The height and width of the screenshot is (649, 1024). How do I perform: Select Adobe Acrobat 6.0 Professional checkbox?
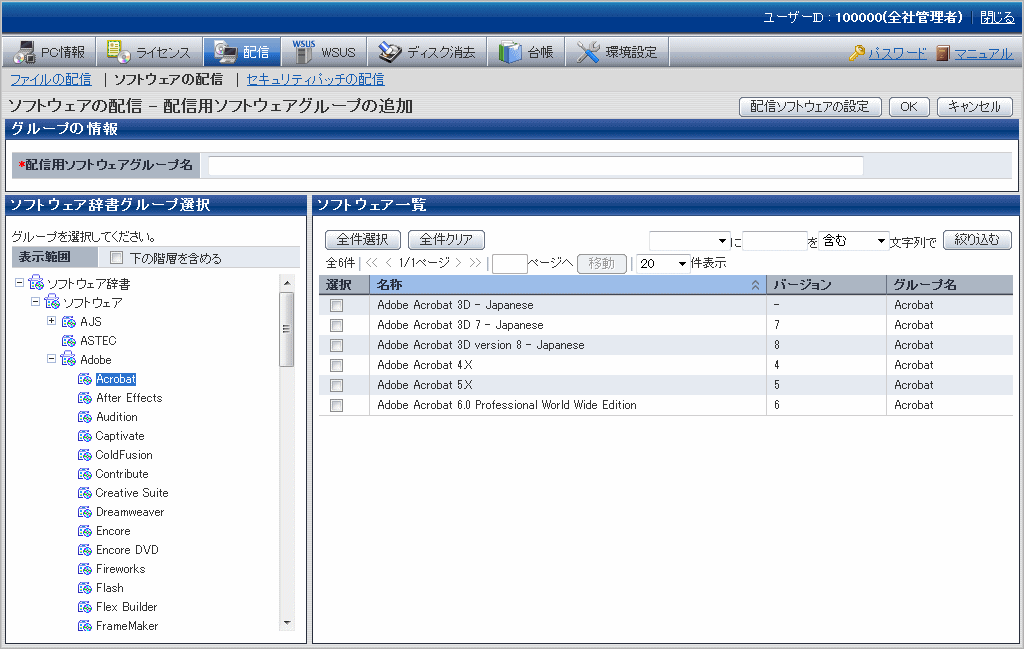click(337, 405)
